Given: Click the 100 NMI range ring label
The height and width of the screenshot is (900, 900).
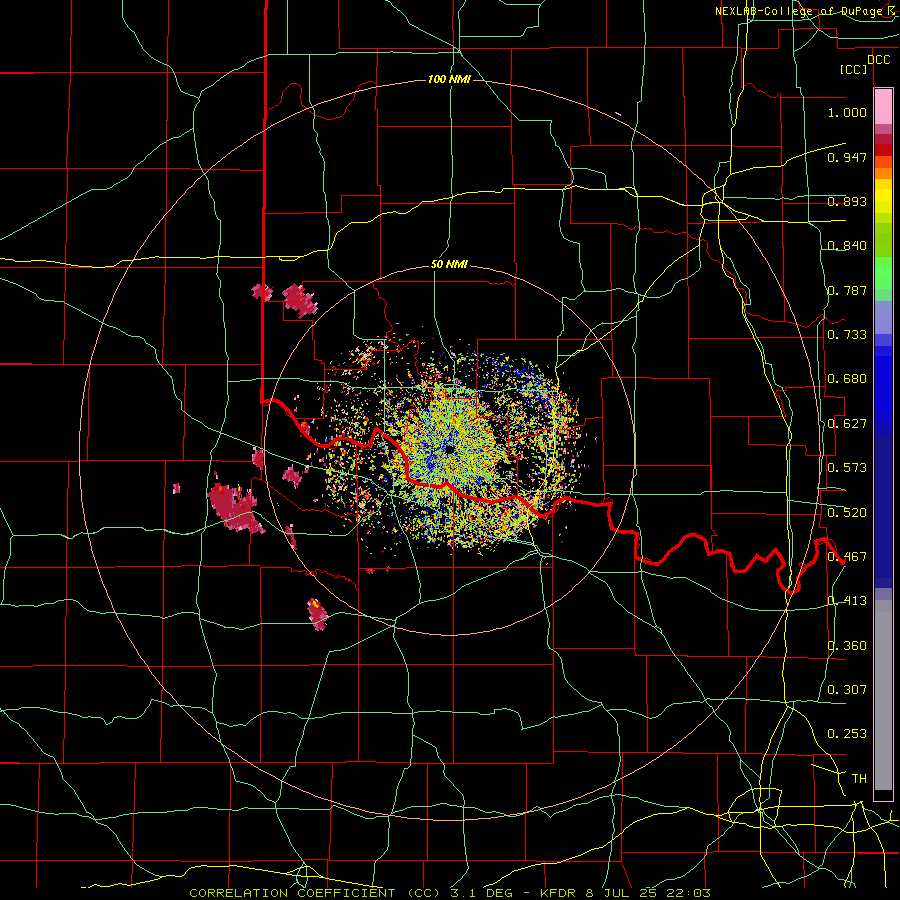Looking at the screenshot, I should [449, 79].
